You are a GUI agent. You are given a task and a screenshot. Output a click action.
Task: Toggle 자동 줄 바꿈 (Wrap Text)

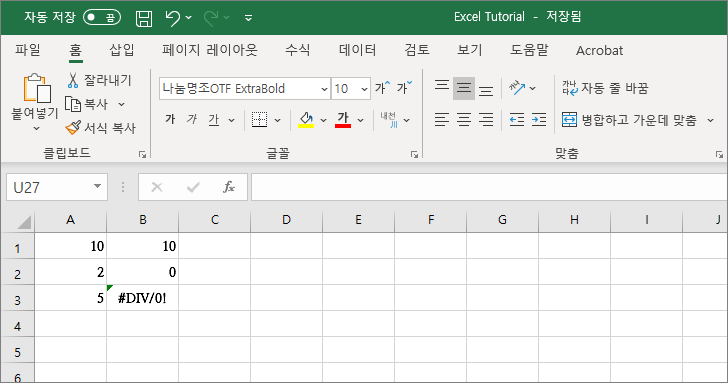[x=605, y=88]
